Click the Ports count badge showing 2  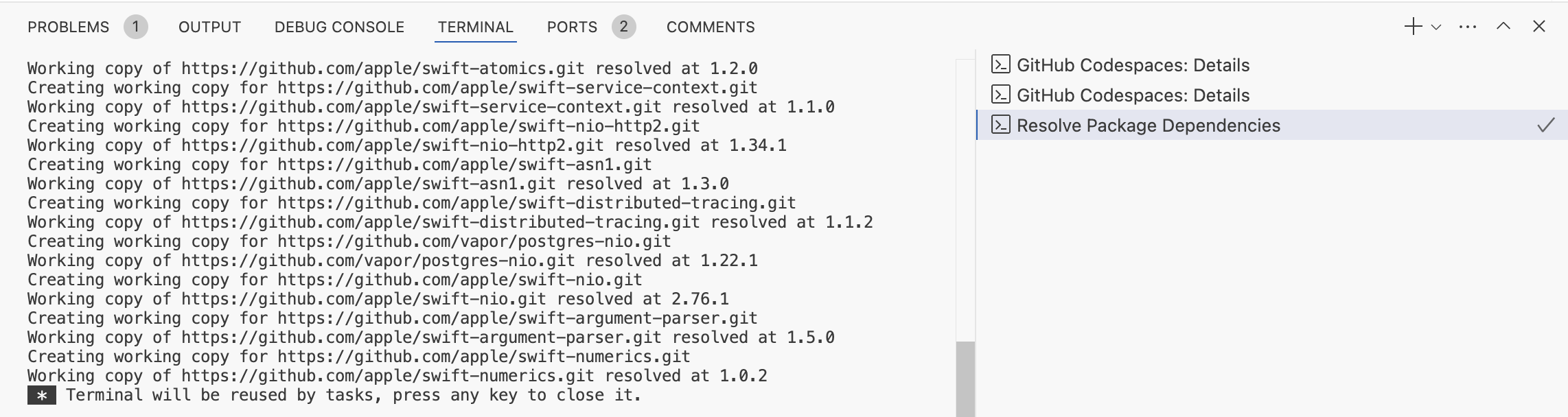[x=623, y=26]
